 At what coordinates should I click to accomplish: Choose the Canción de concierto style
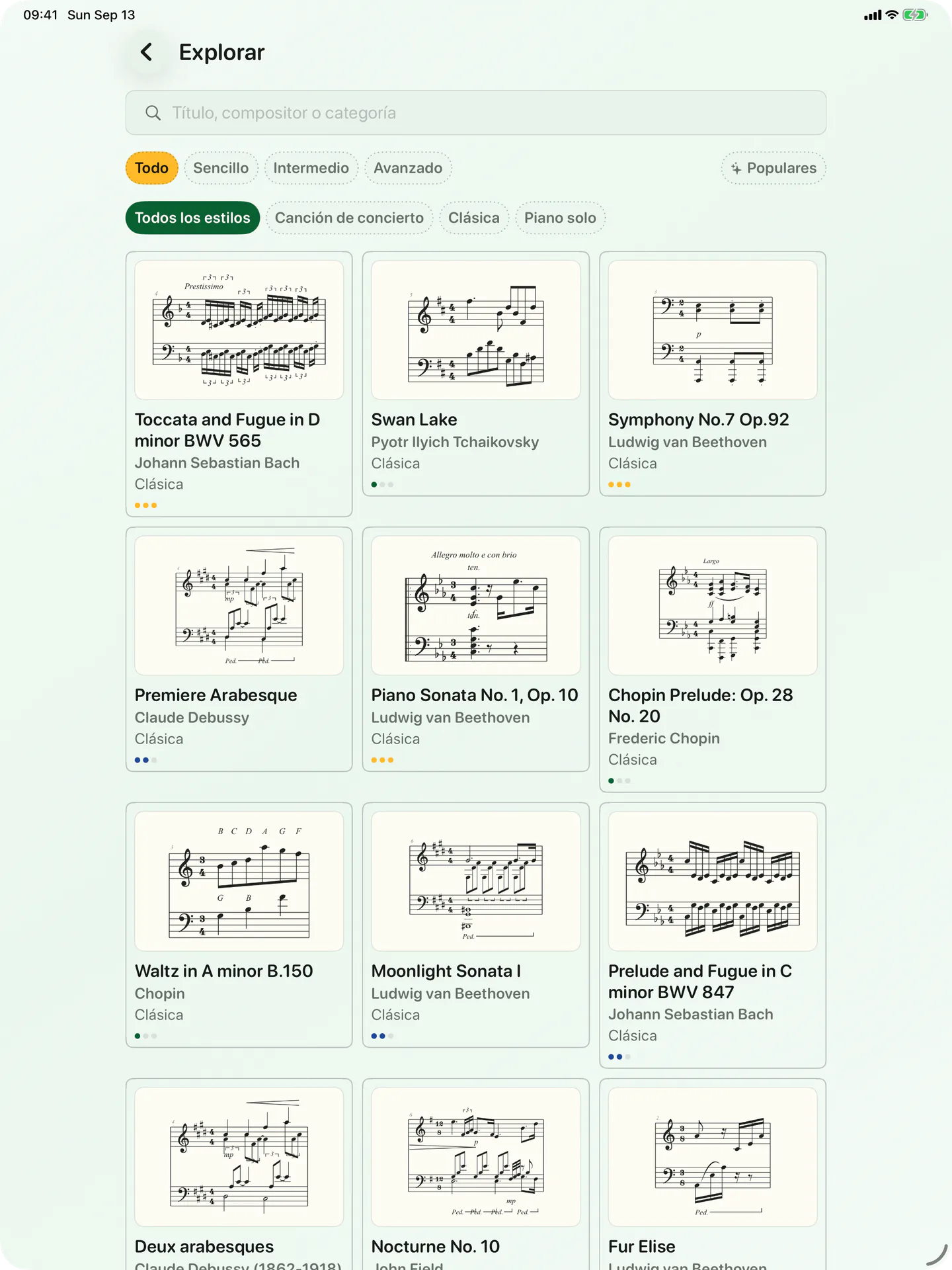point(349,218)
